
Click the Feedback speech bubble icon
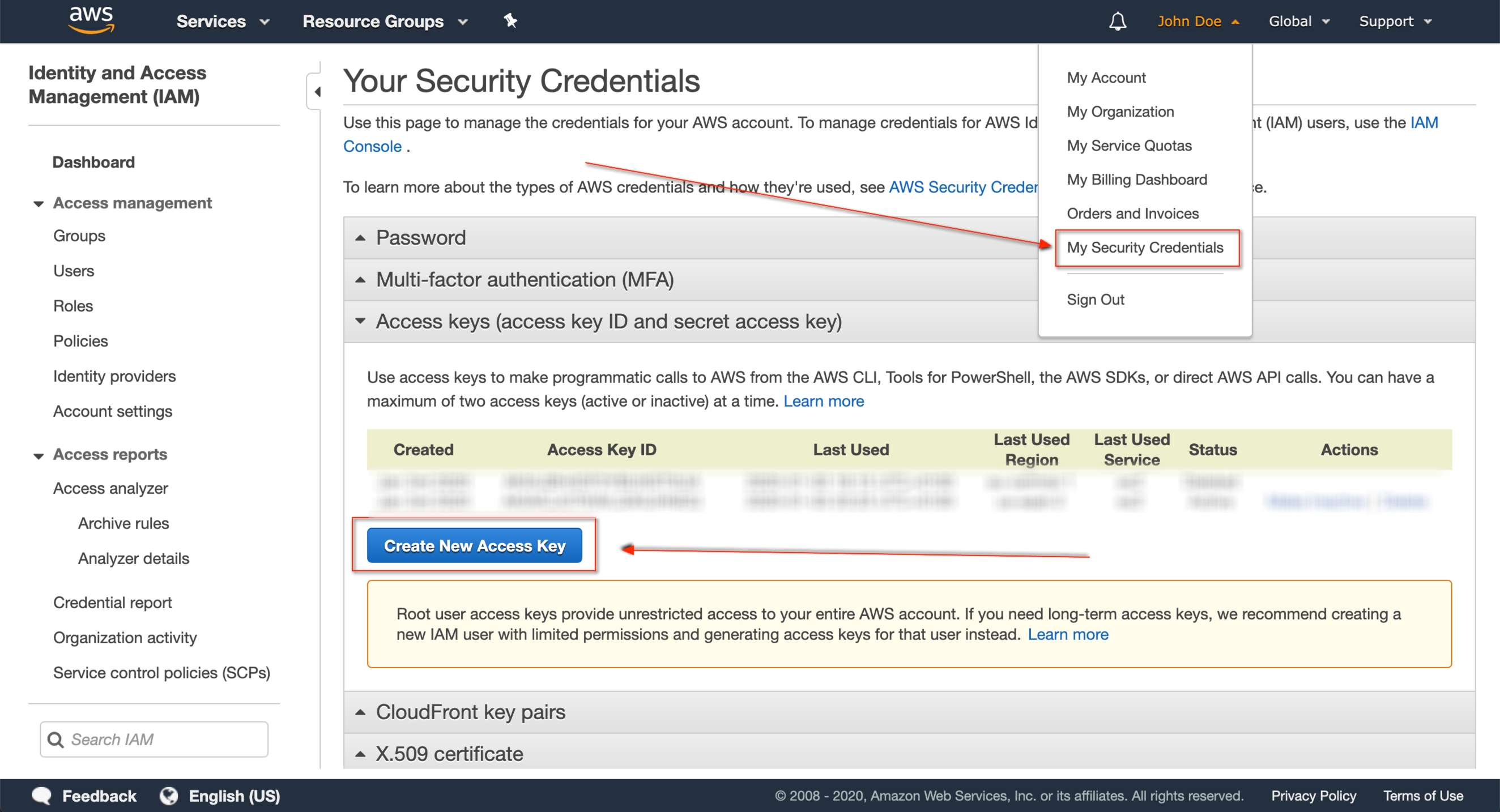click(42, 795)
